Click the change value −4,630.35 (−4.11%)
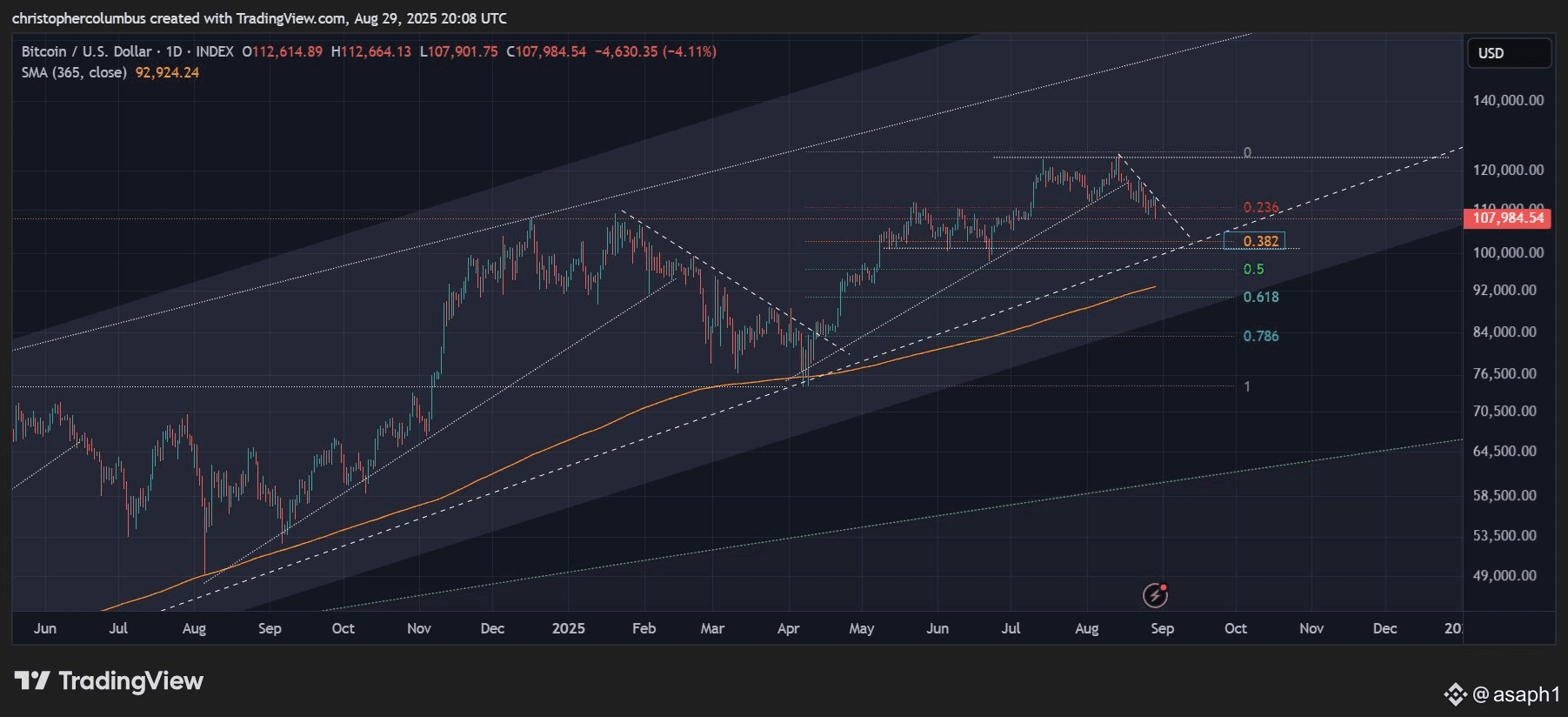 [656, 51]
